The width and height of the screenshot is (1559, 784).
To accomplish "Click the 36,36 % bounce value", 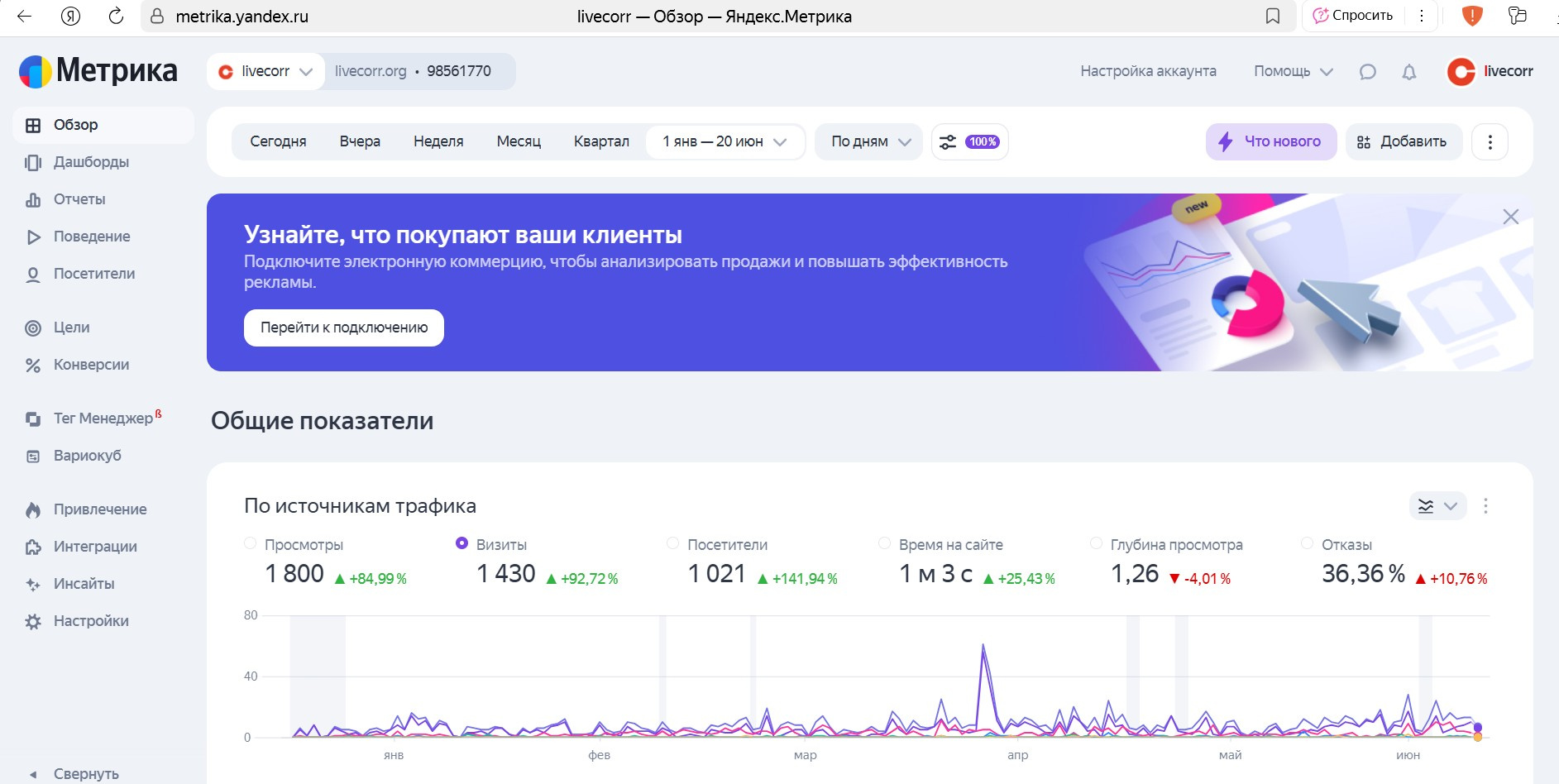I will [1364, 574].
